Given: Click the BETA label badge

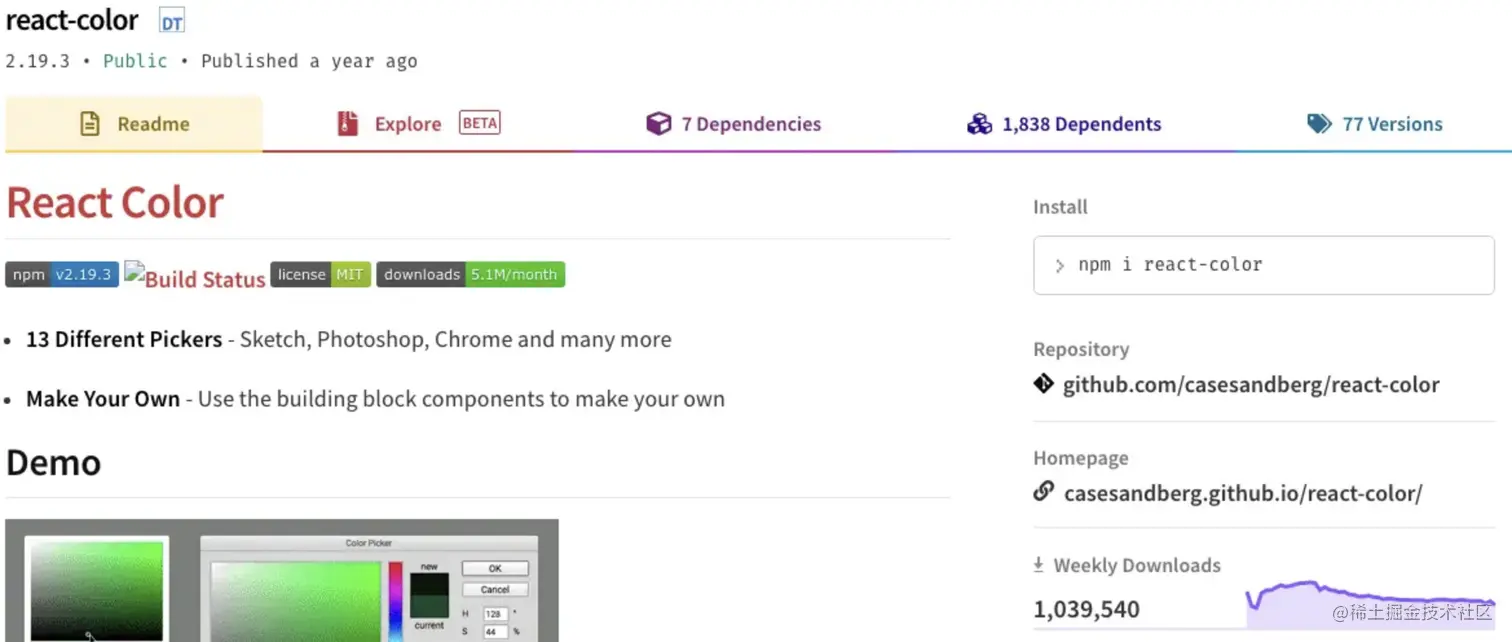Looking at the screenshot, I should pyautogui.click(x=480, y=123).
